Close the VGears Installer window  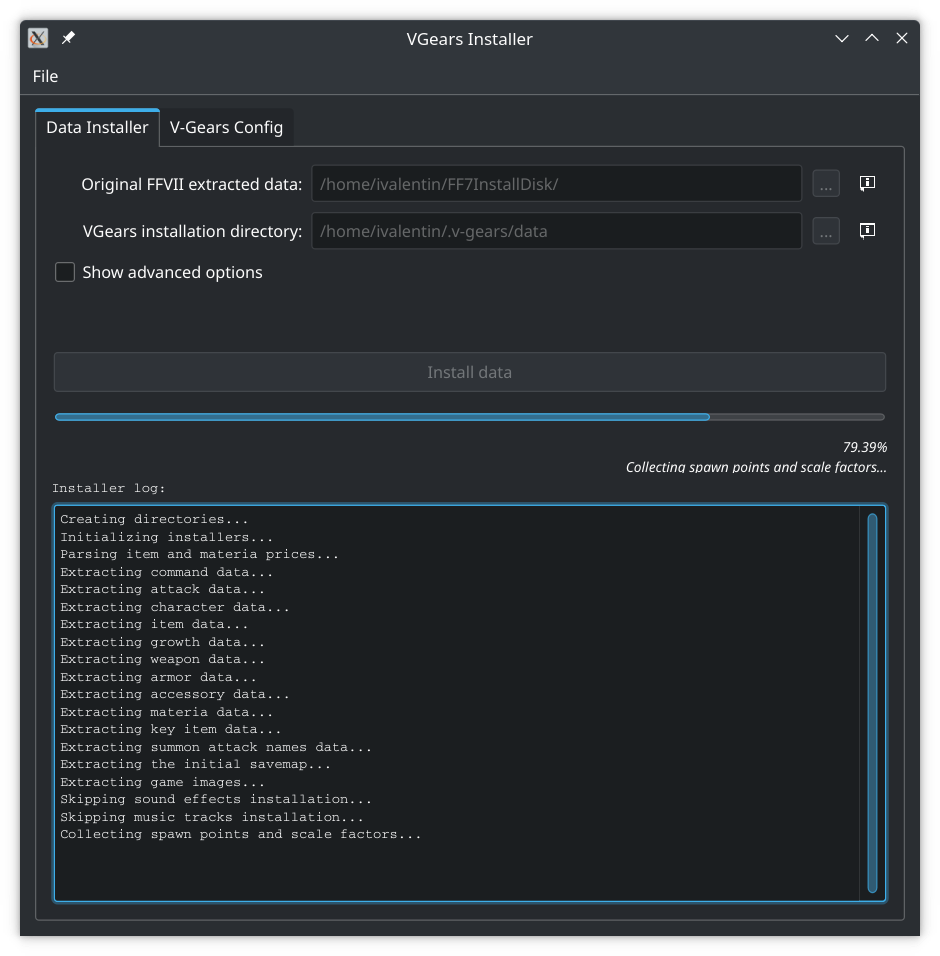click(x=902, y=38)
